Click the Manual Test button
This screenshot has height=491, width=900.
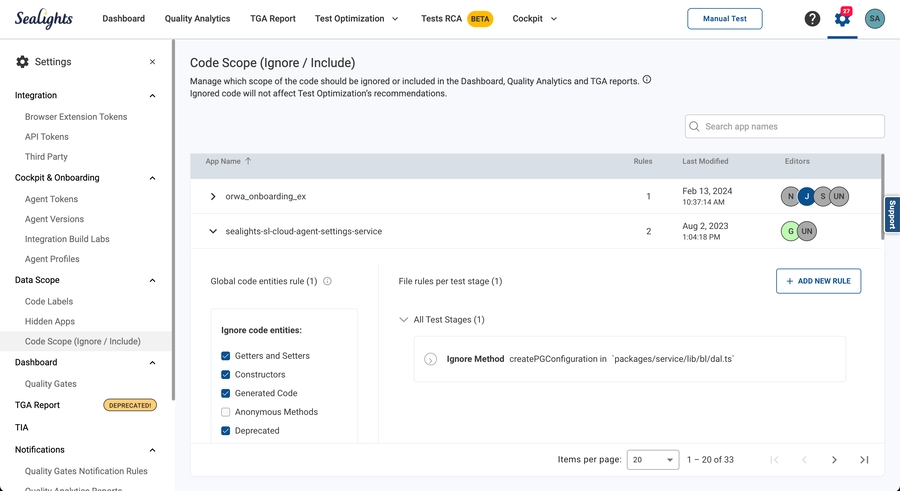(x=724, y=19)
